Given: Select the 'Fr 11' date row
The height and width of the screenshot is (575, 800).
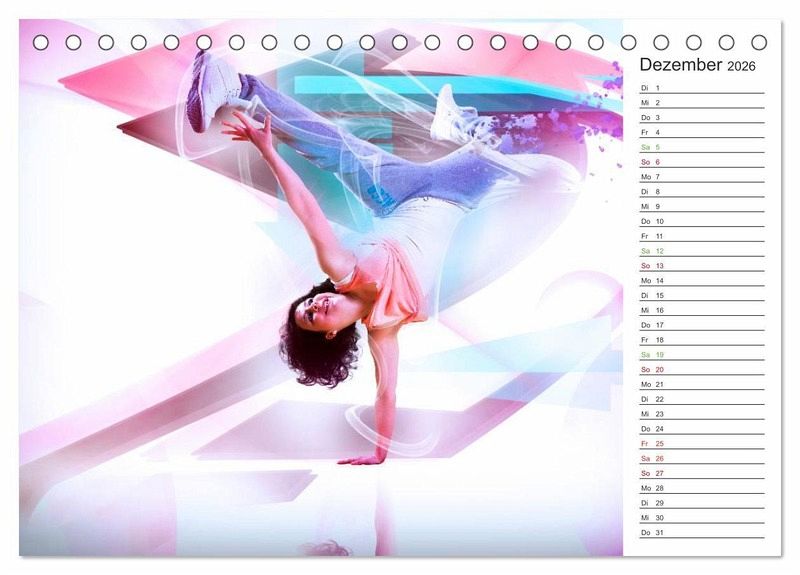Looking at the screenshot, I should point(702,236).
